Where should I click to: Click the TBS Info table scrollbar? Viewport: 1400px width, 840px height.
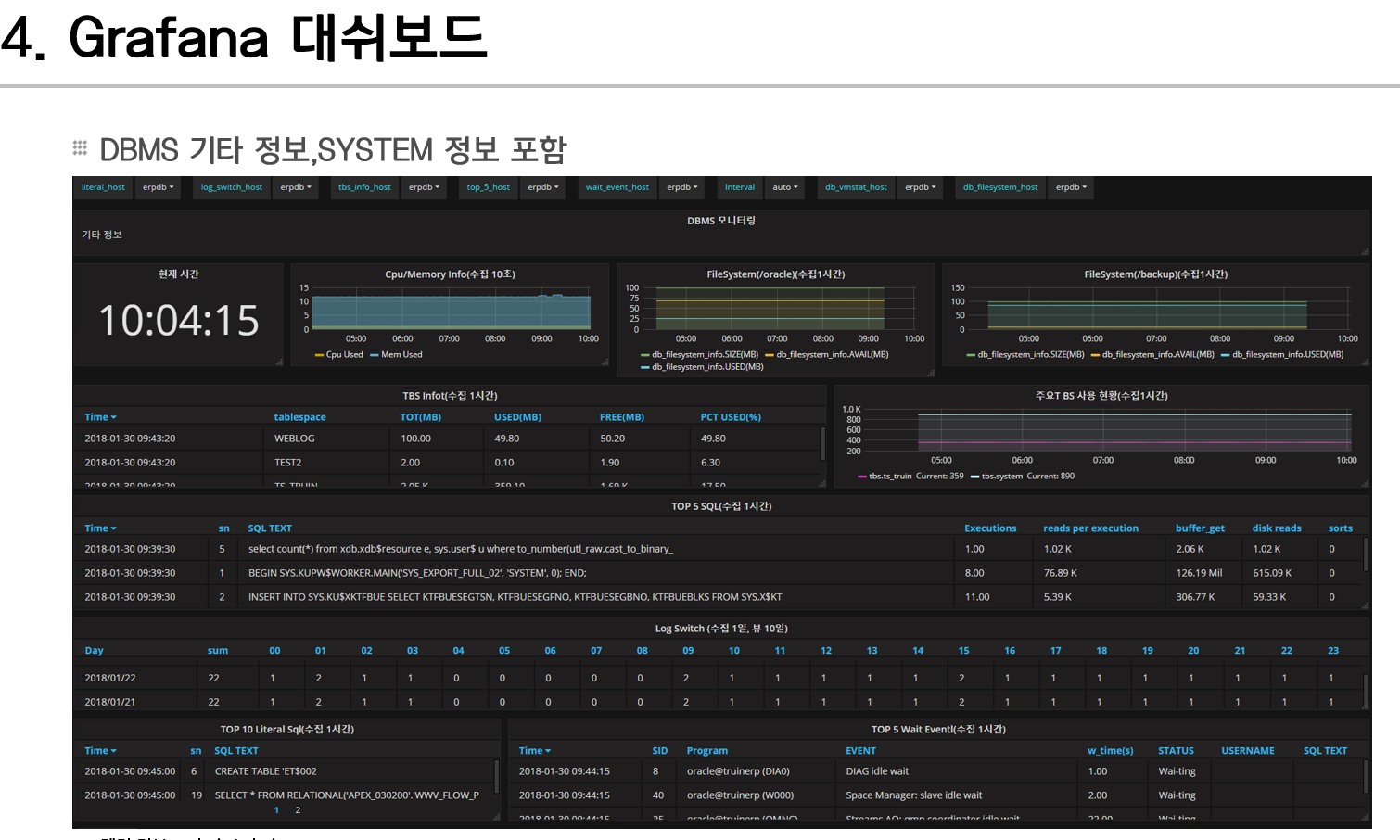822,443
